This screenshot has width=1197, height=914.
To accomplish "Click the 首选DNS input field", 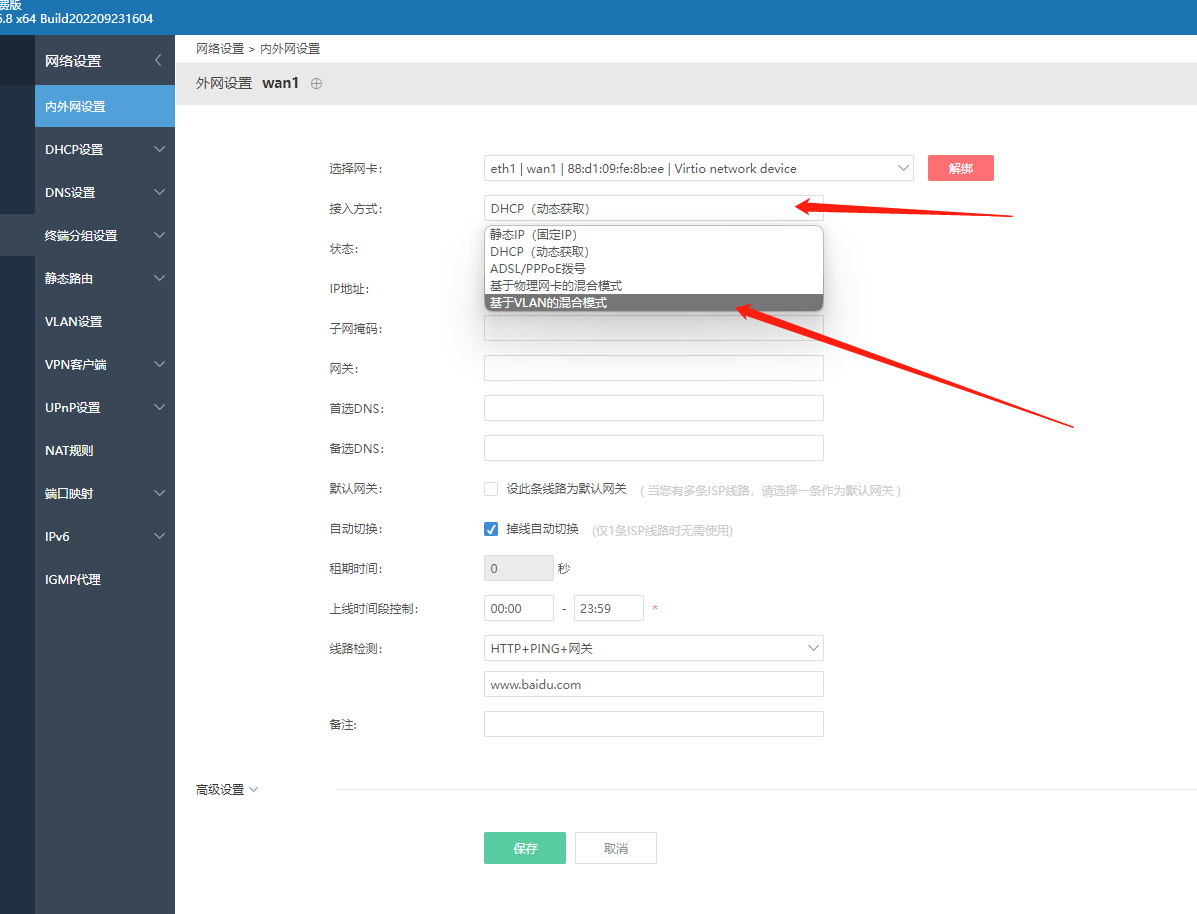I will (x=653, y=408).
